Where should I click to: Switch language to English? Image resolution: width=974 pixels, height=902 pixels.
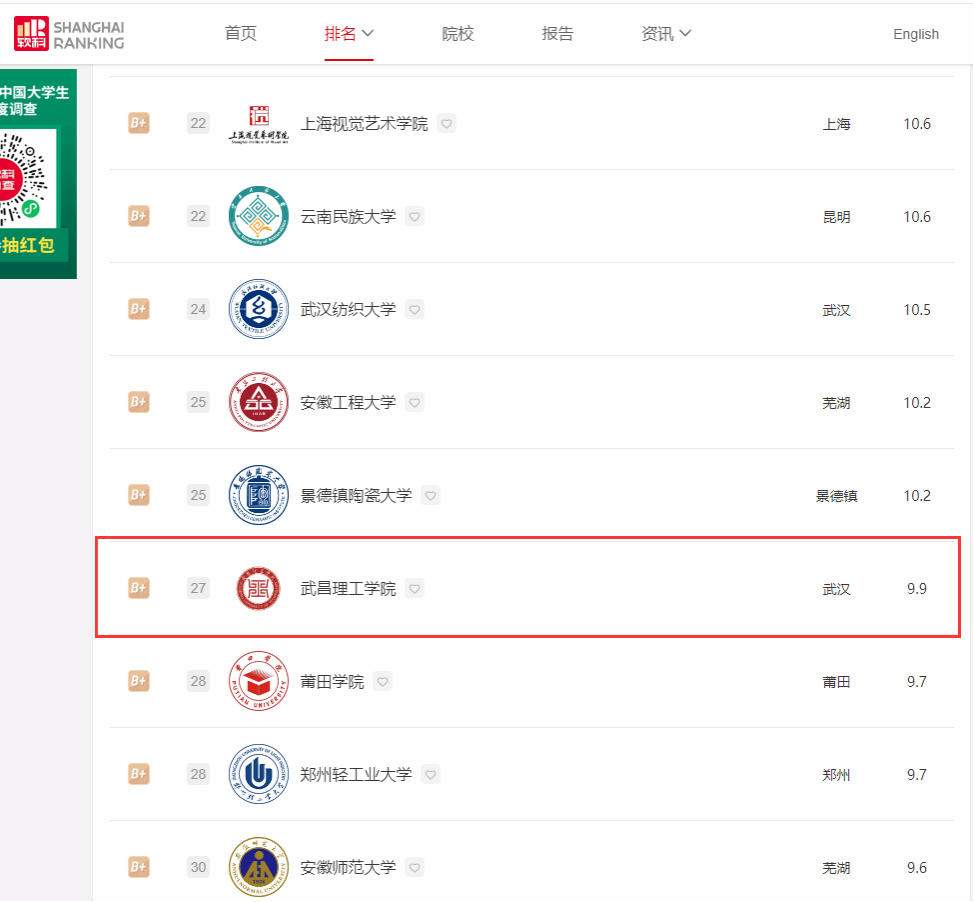(x=916, y=34)
